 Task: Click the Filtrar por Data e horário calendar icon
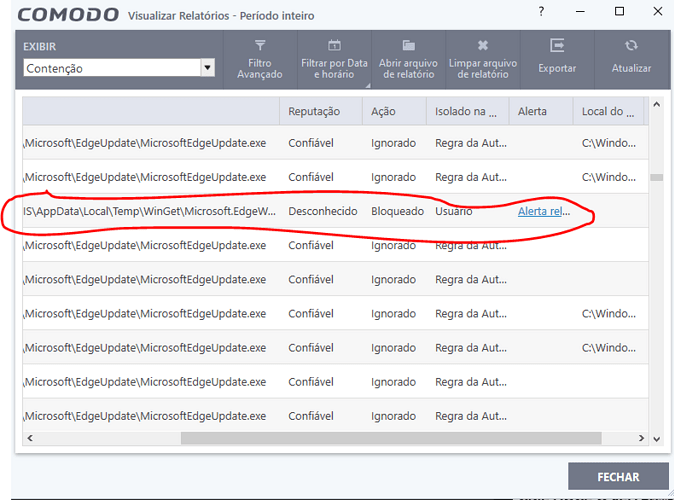point(334,46)
